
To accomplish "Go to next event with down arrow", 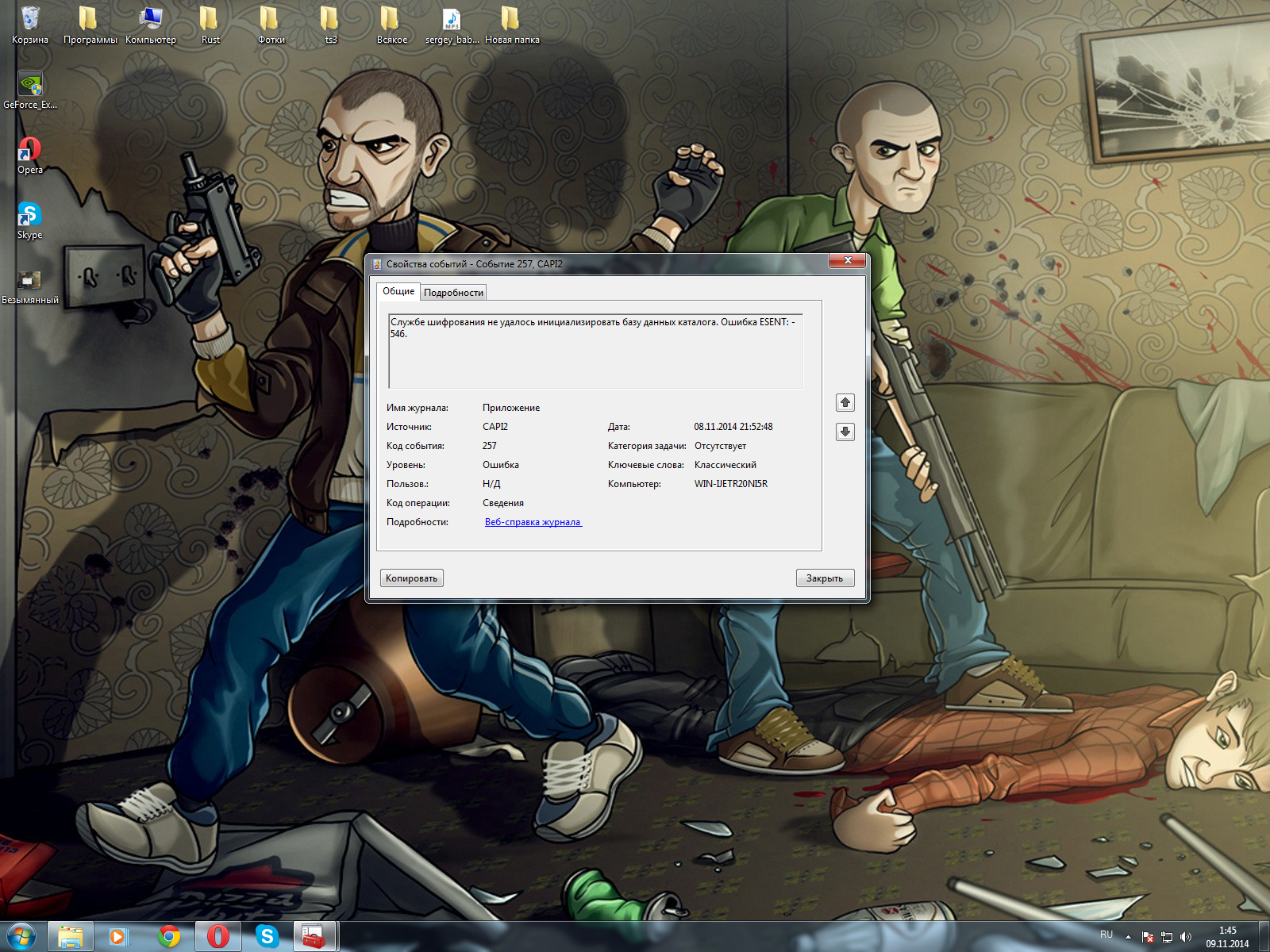I will (845, 432).
